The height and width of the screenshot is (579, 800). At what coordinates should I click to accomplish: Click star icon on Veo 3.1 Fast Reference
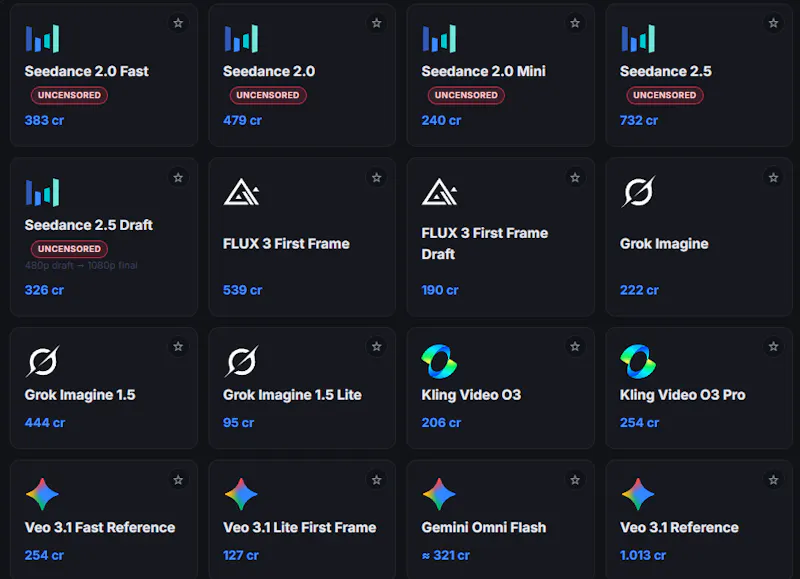[x=178, y=480]
